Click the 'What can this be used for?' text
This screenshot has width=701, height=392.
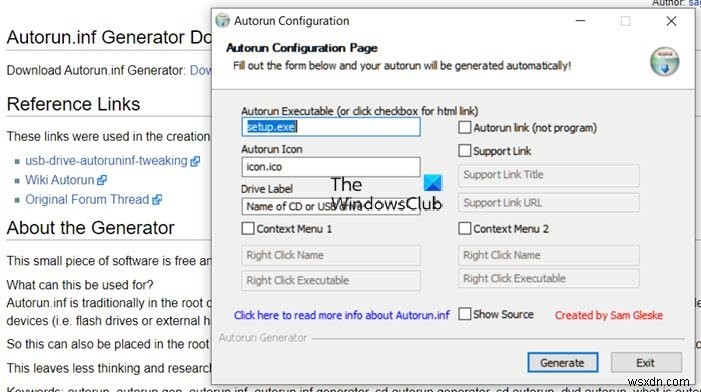[x=80, y=285]
